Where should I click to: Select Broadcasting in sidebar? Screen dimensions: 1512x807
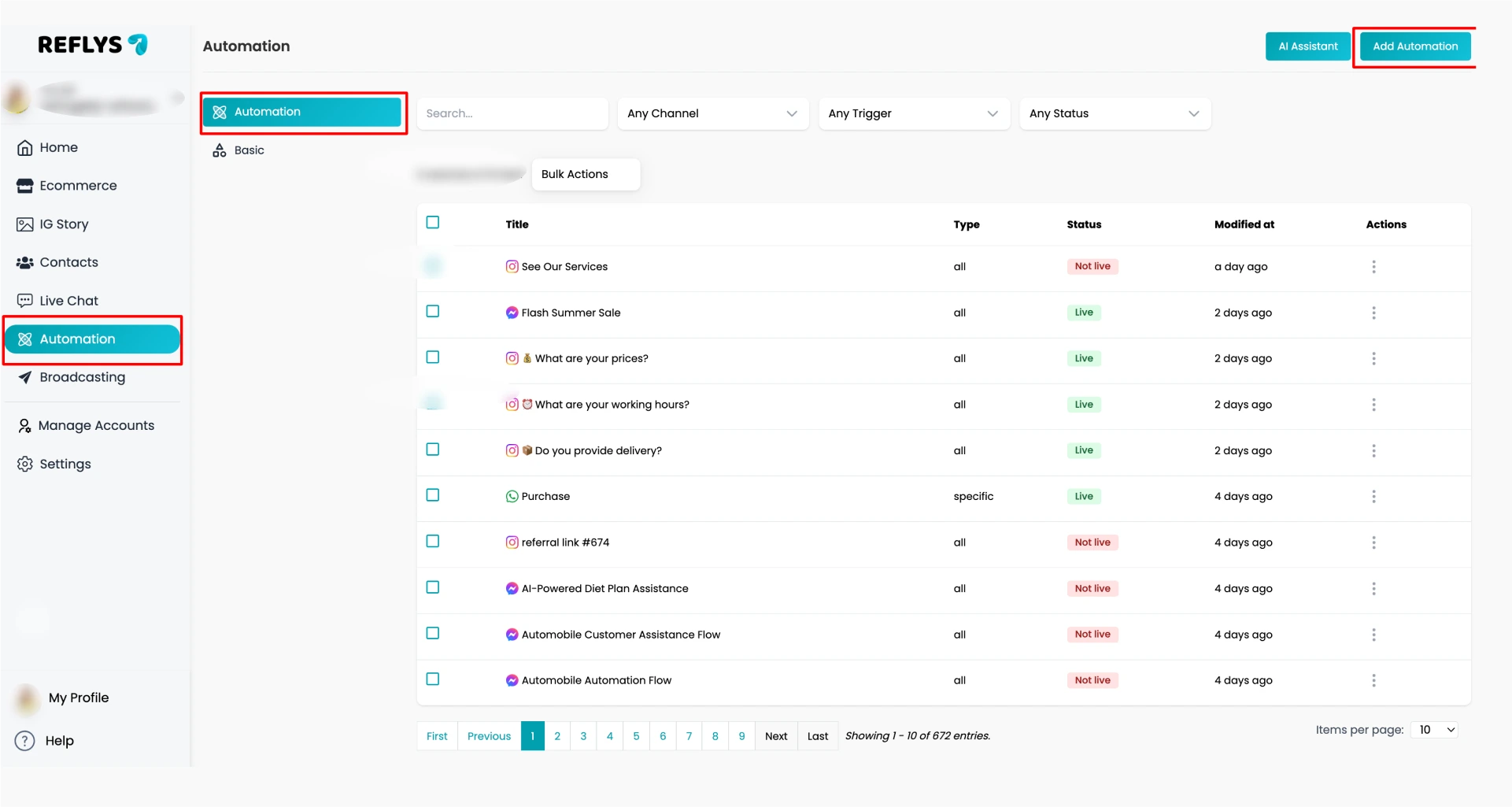pos(82,377)
